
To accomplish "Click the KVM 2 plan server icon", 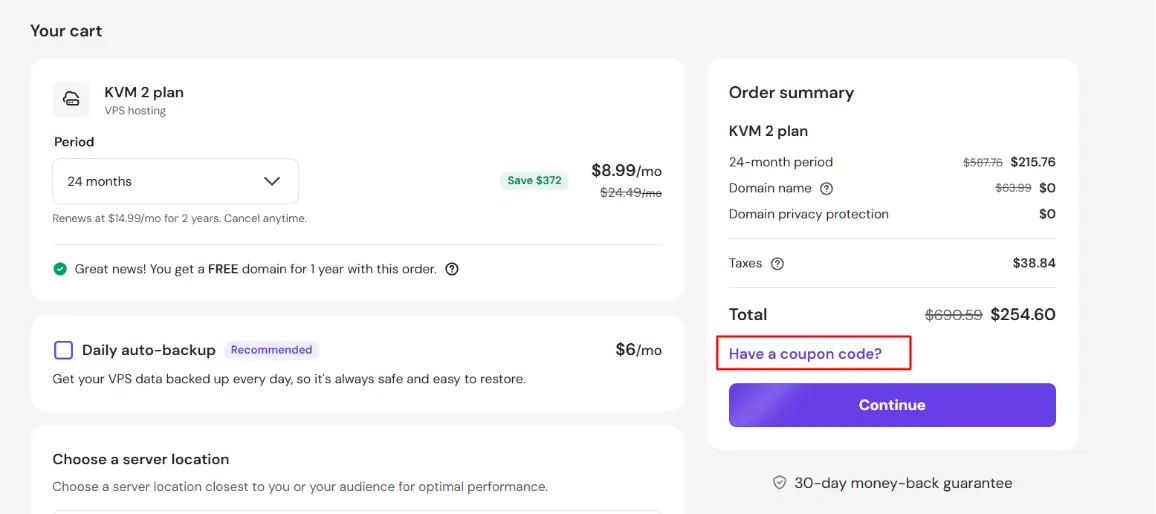I will click(x=72, y=99).
